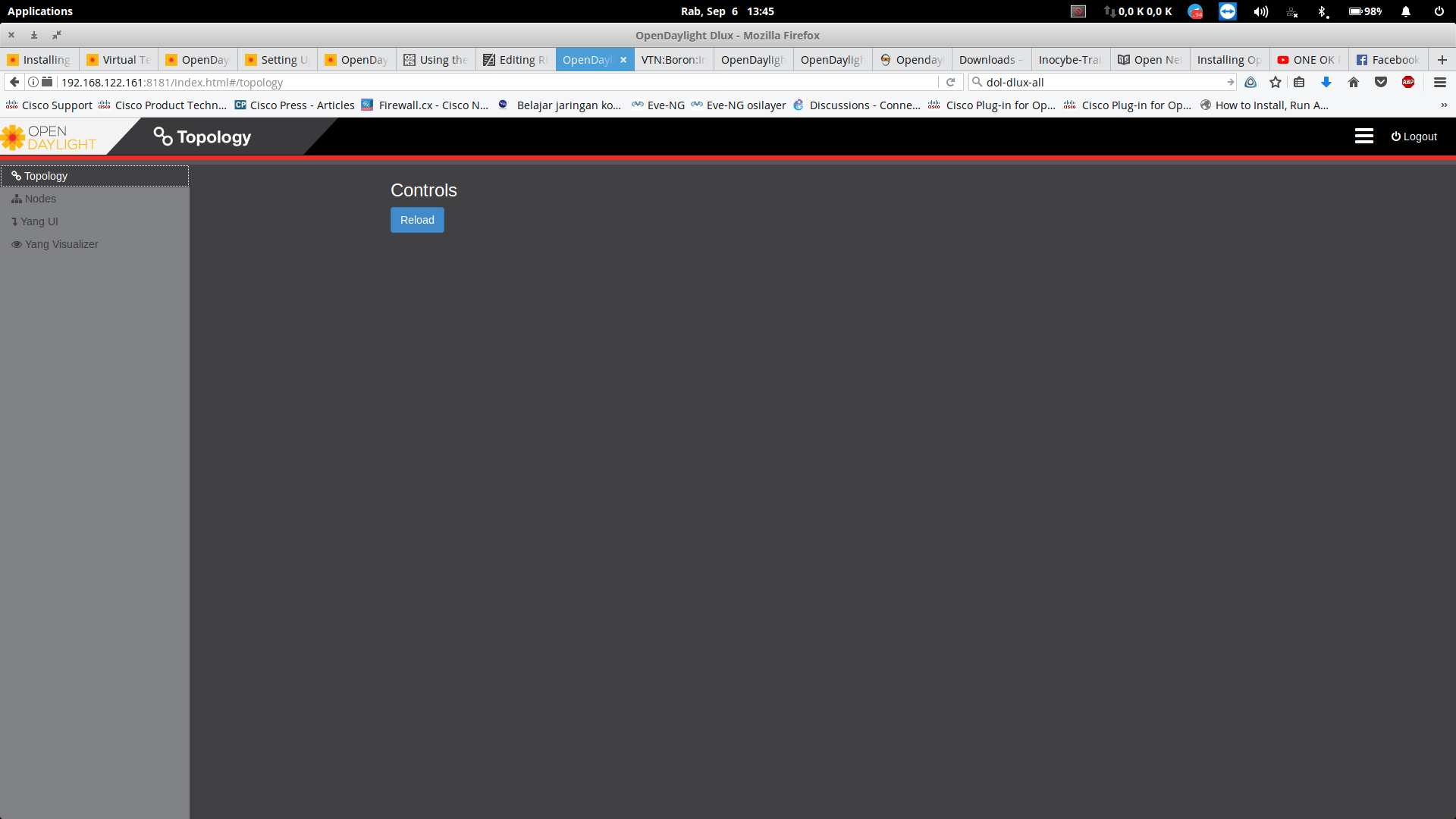Open Yang Visualizer with the eye icon
The image size is (1456, 819).
(x=17, y=244)
